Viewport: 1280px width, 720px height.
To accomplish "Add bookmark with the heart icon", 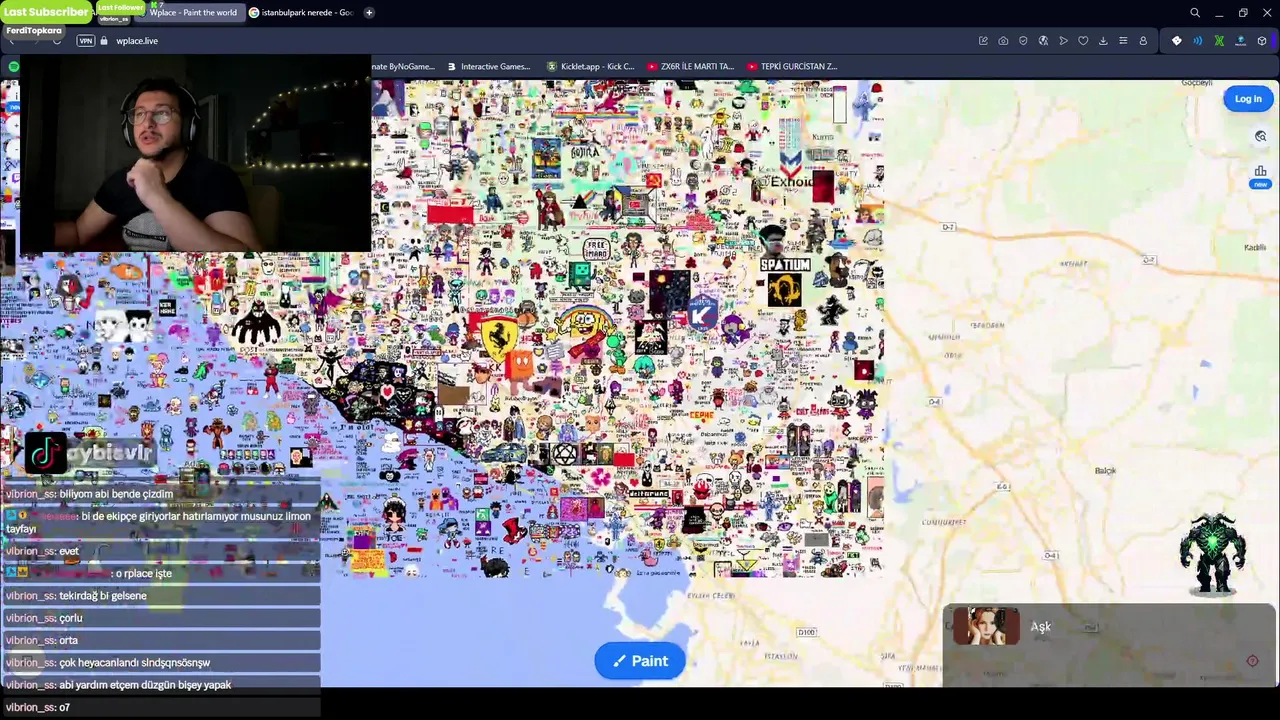I will point(1083,41).
